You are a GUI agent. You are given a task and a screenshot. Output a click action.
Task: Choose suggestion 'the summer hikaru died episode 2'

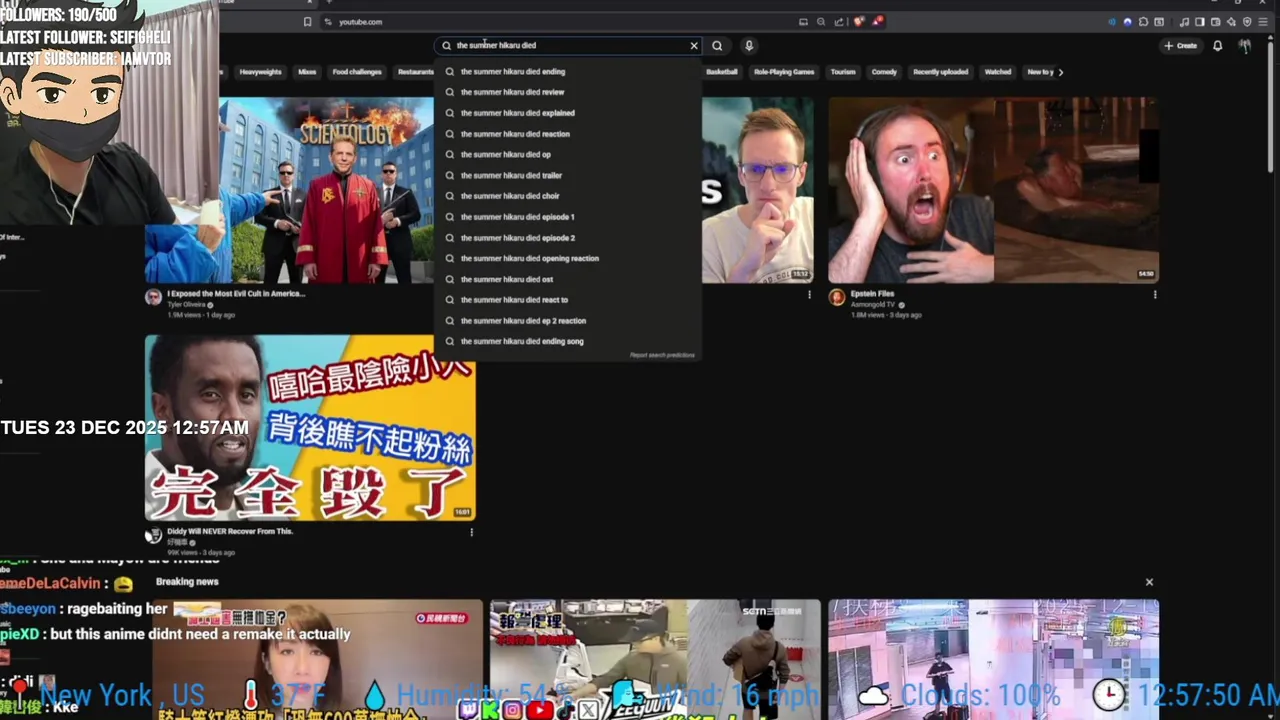click(x=567, y=238)
